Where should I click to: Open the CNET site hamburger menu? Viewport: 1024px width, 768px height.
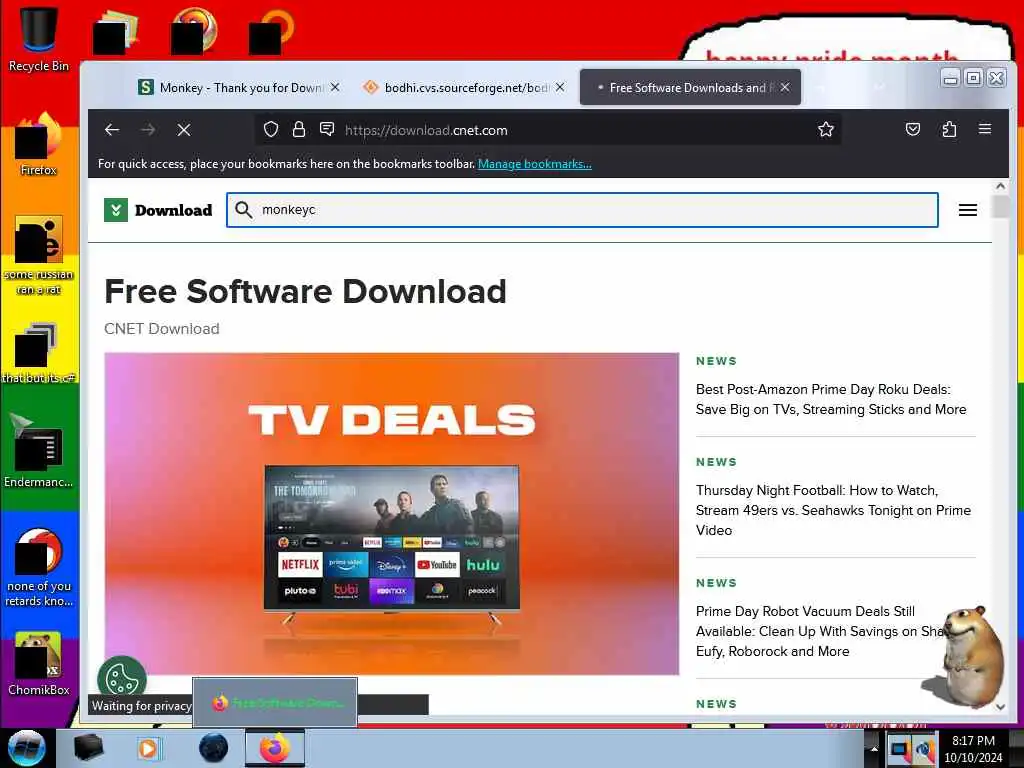[968, 210]
